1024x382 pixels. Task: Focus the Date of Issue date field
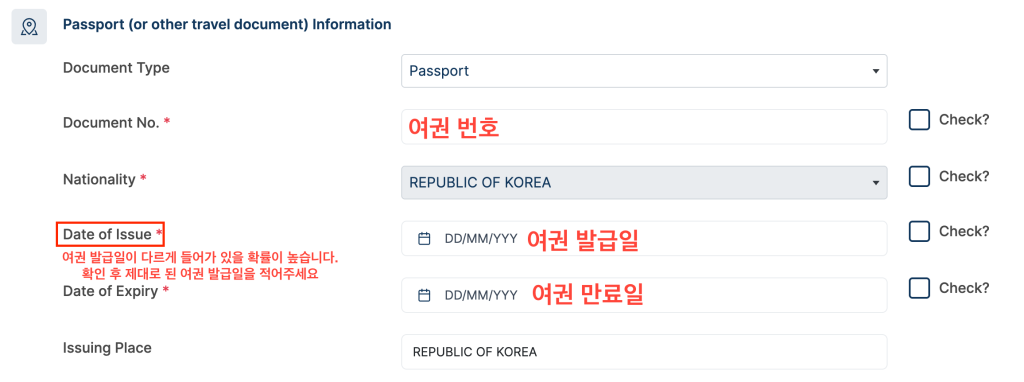coord(644,239)
